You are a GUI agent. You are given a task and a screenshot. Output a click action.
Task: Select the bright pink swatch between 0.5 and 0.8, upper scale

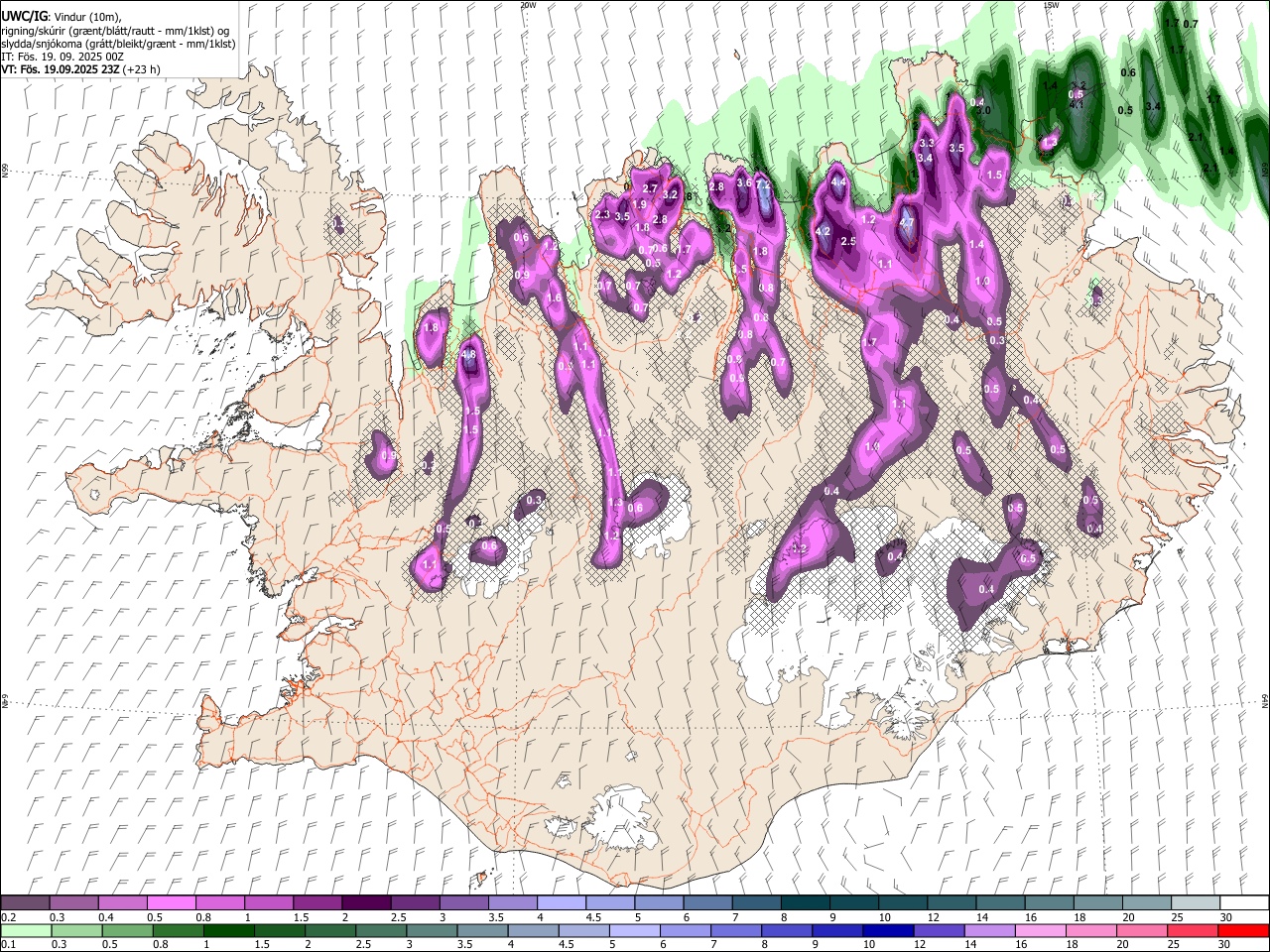[171, 903]
